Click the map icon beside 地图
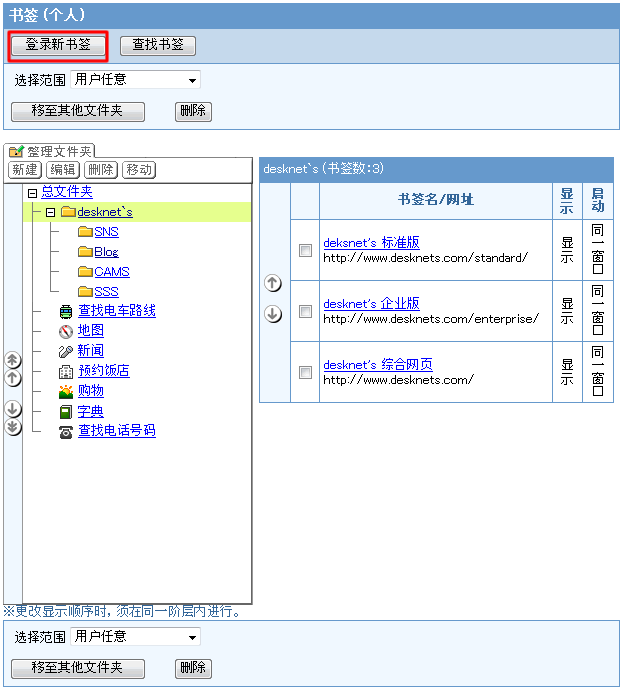This screenshot has height=692, width=624. point(66,331)
